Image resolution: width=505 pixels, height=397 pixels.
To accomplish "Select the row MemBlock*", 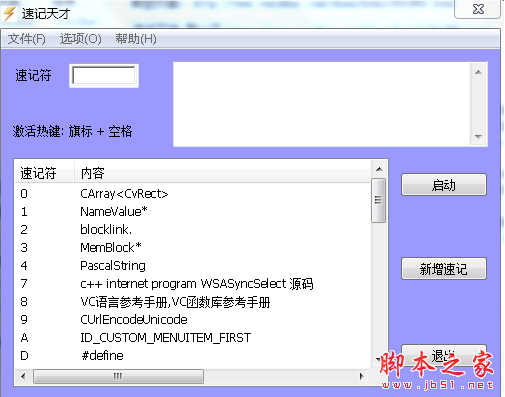I will [193, 248].
